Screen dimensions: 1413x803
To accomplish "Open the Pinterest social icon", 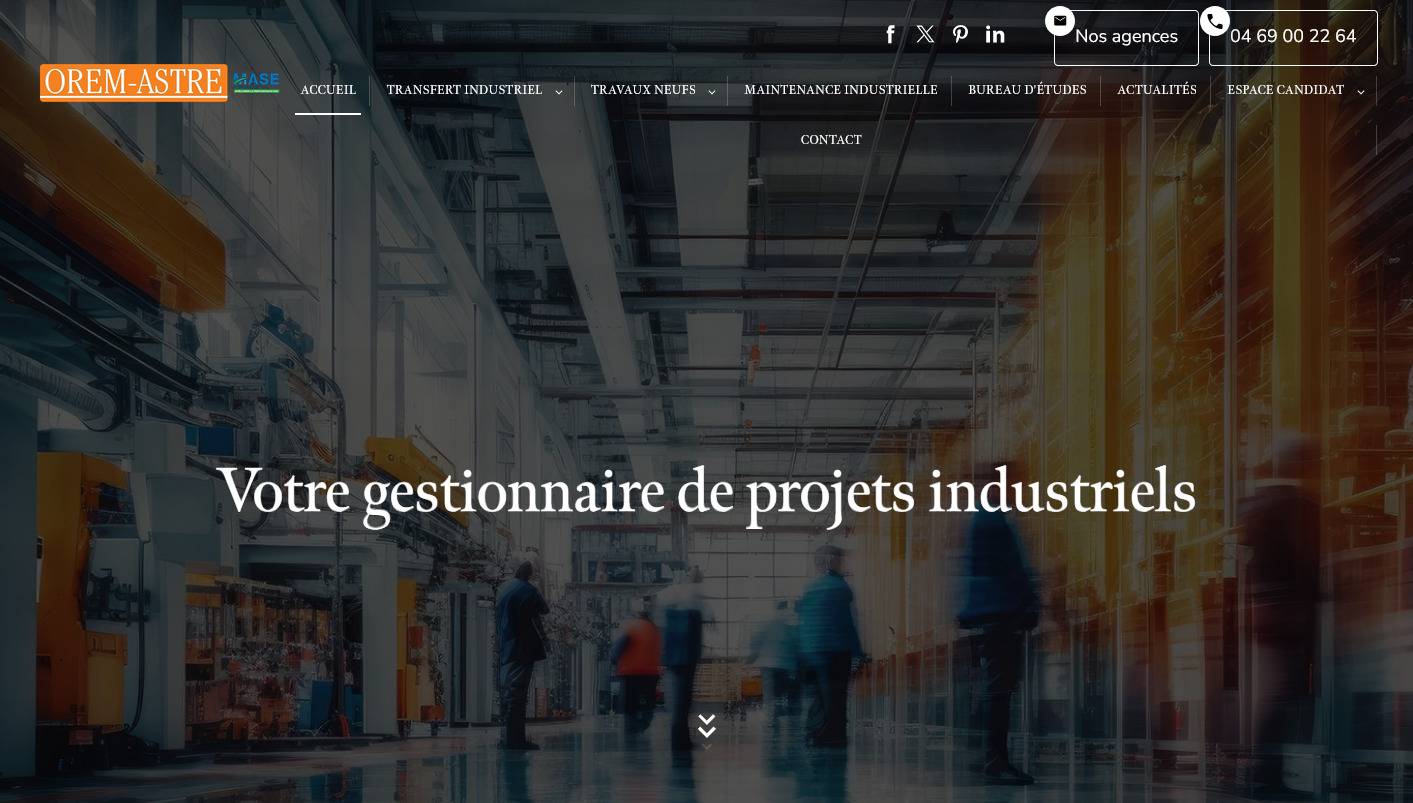I will tap(960, 35).
